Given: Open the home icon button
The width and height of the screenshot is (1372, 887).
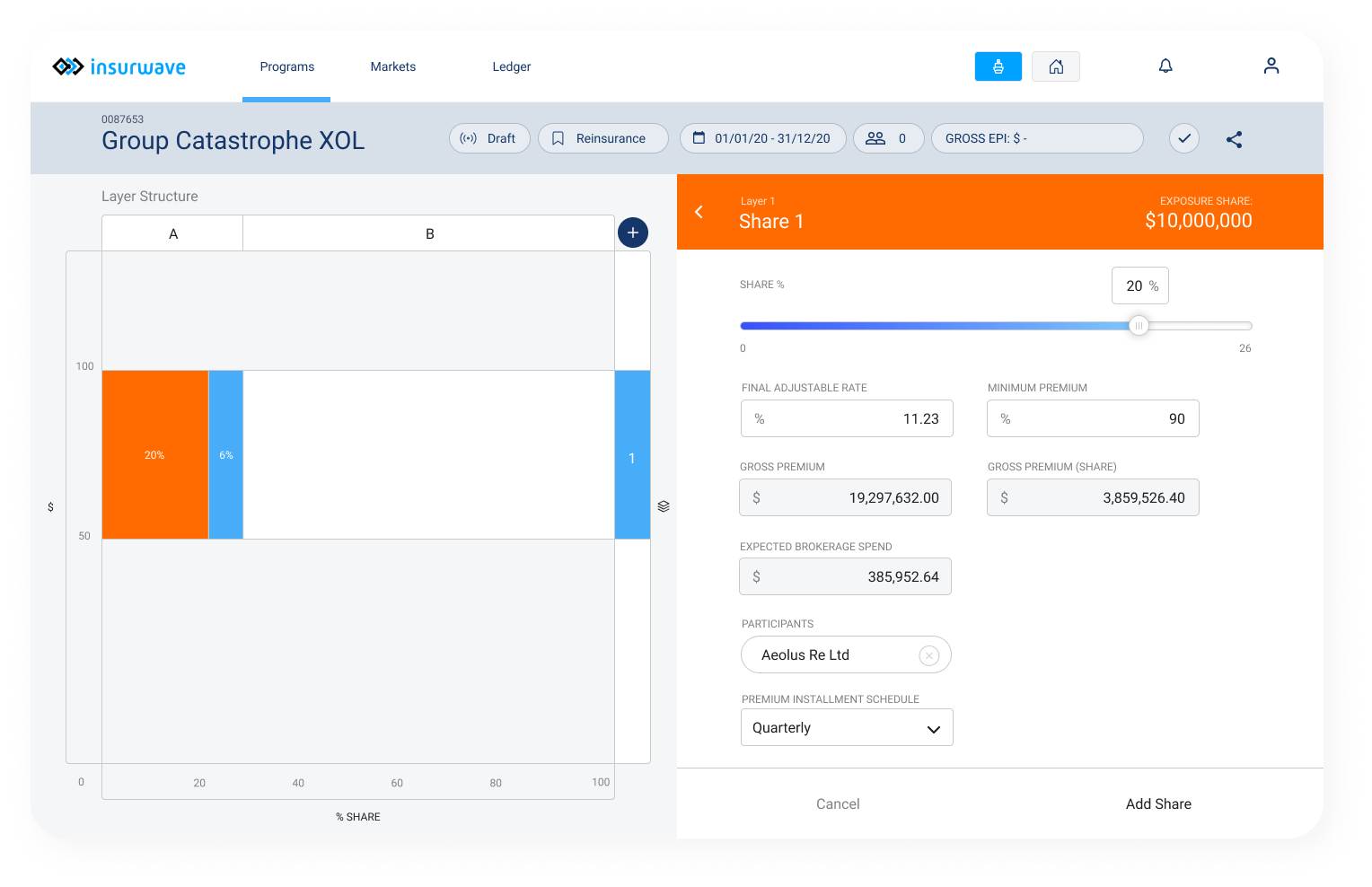Looking at the screenshot, I should 1056,66.
